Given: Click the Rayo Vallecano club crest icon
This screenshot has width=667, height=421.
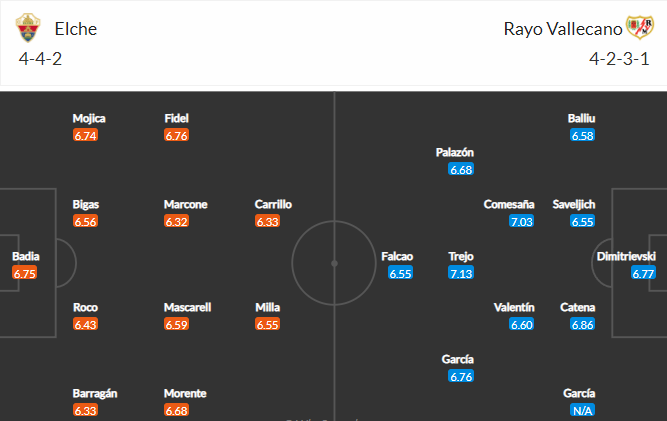Looking at the screenshot, I should point(639,27).
